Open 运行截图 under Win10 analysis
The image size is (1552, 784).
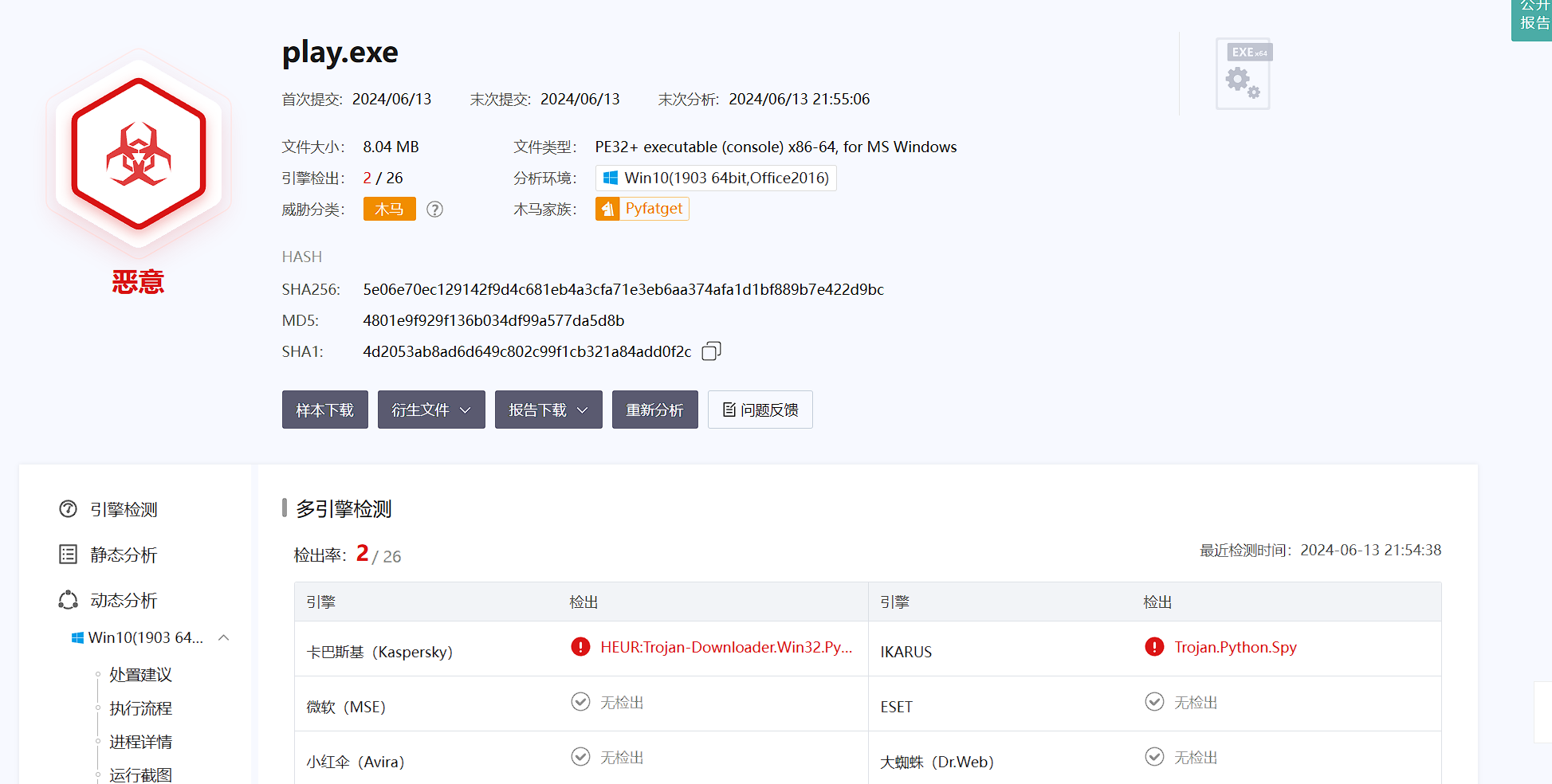point(140,775)
